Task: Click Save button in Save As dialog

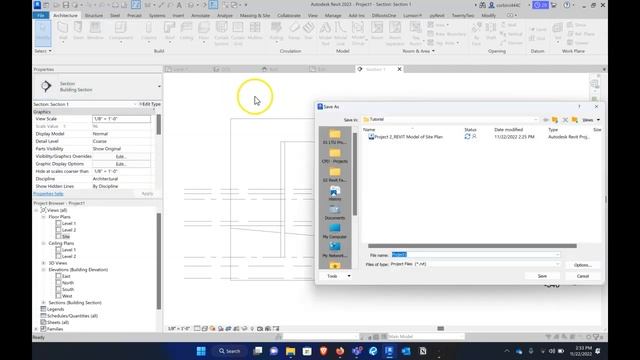Action: click(542, 276)
